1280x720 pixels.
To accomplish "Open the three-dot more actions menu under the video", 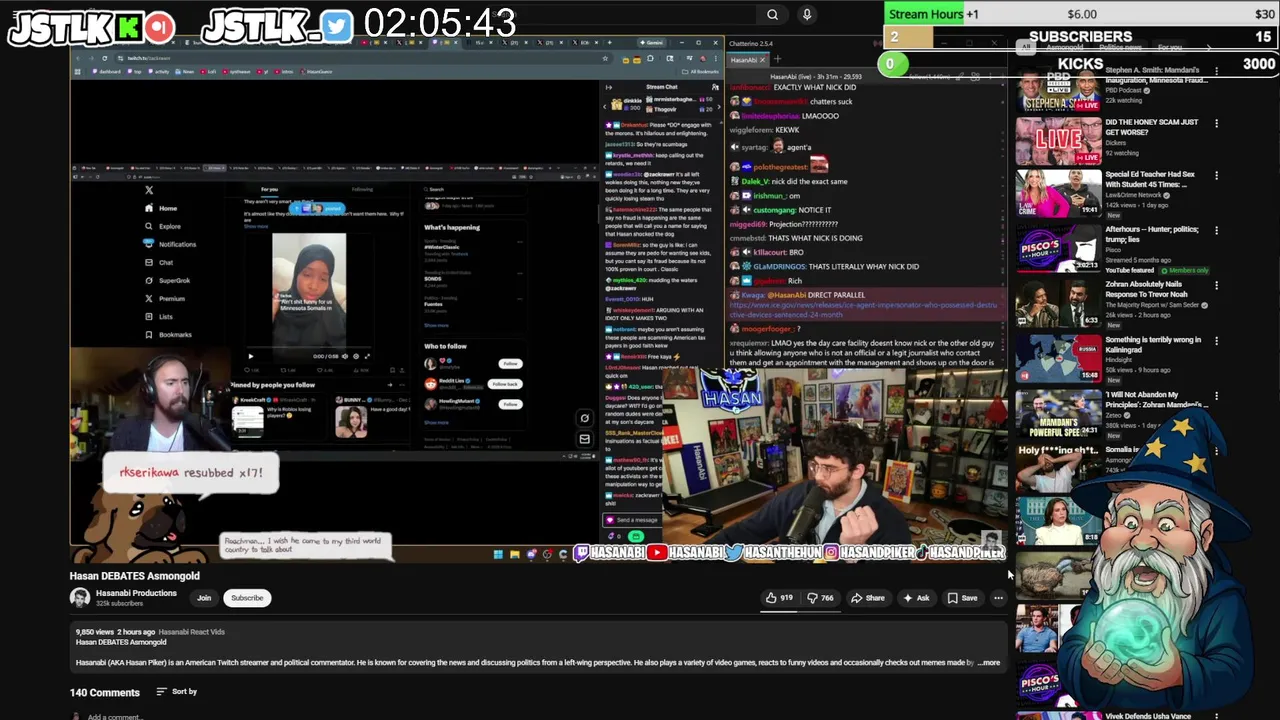I will pos(998,598).
